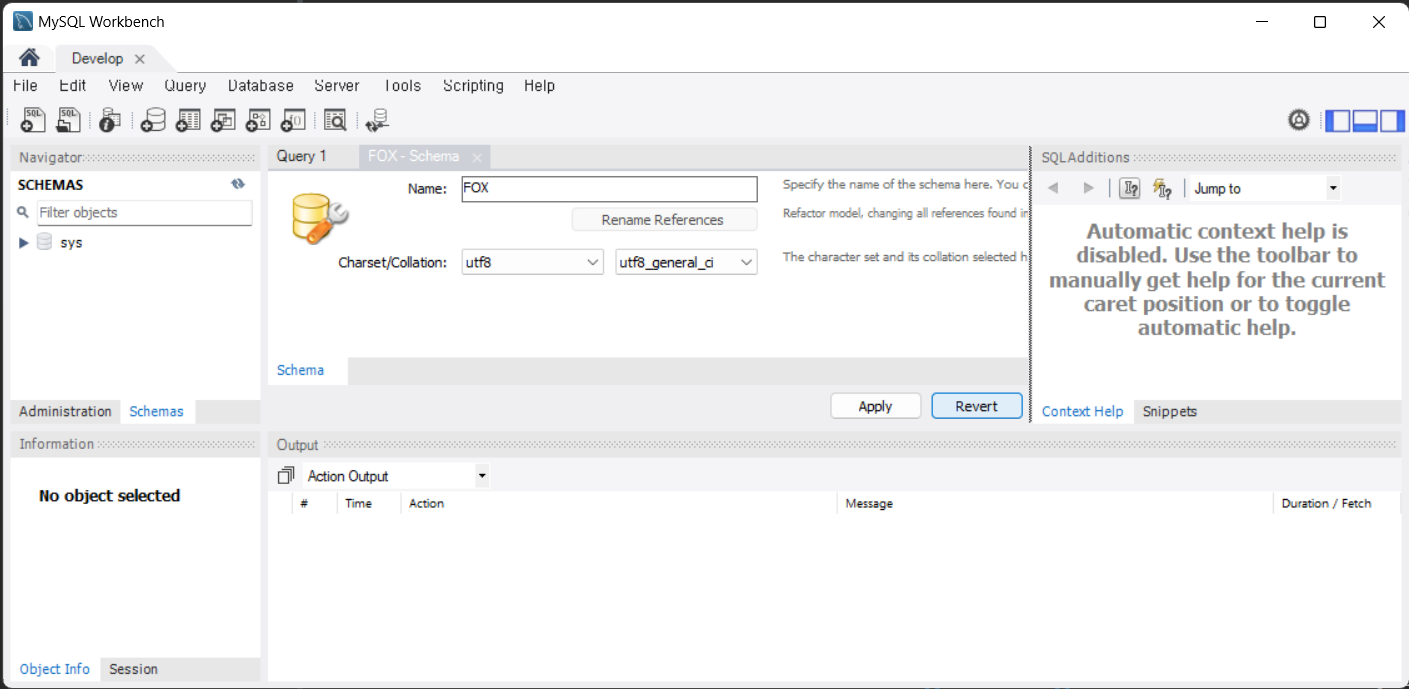Open the Query menu
This screenshot has height=689, width=1409.
pos(185,86)
